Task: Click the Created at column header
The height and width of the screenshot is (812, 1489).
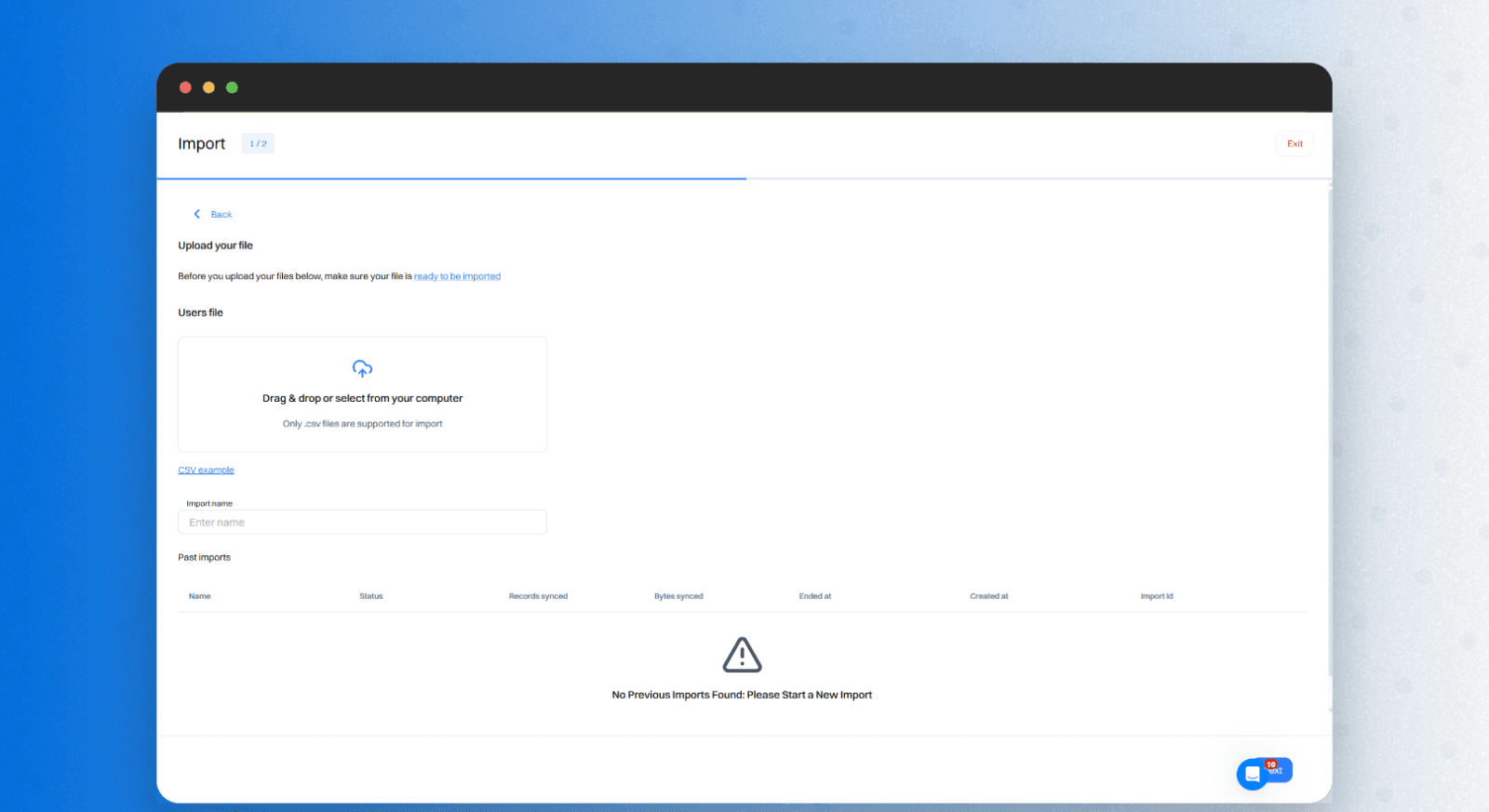Action: coord(988,596)
